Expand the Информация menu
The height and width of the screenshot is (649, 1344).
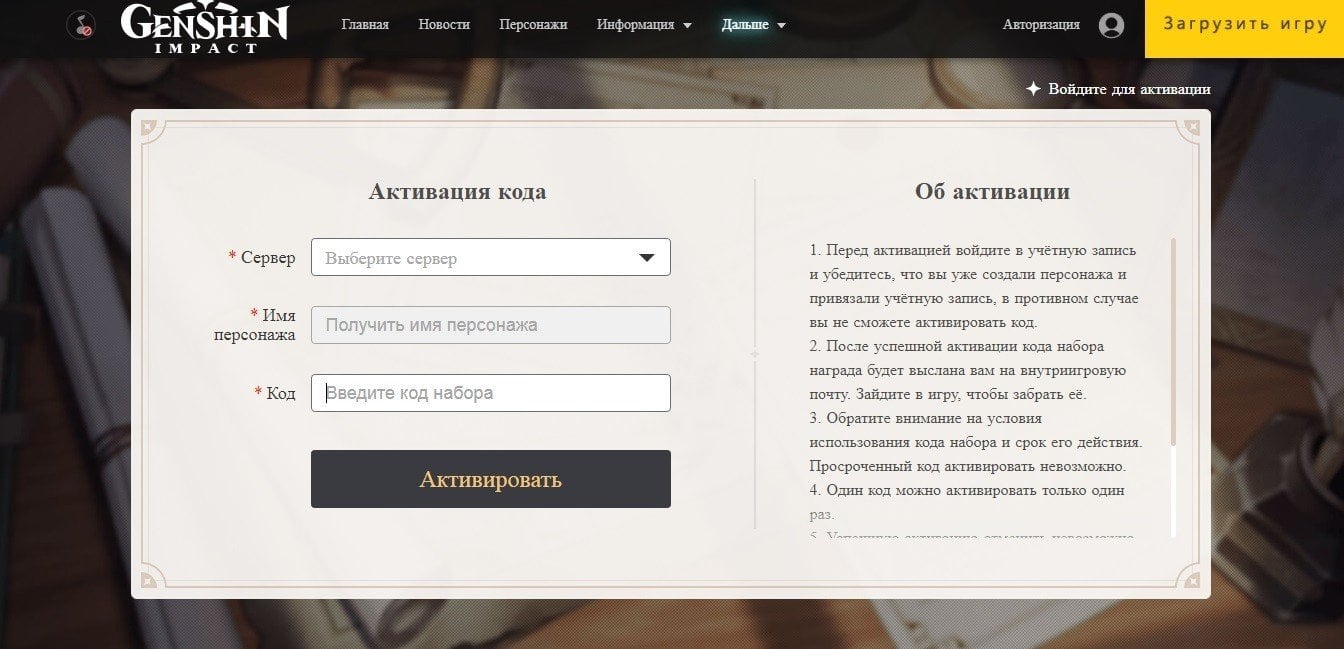pyautogui.click(x=644, y=24)
